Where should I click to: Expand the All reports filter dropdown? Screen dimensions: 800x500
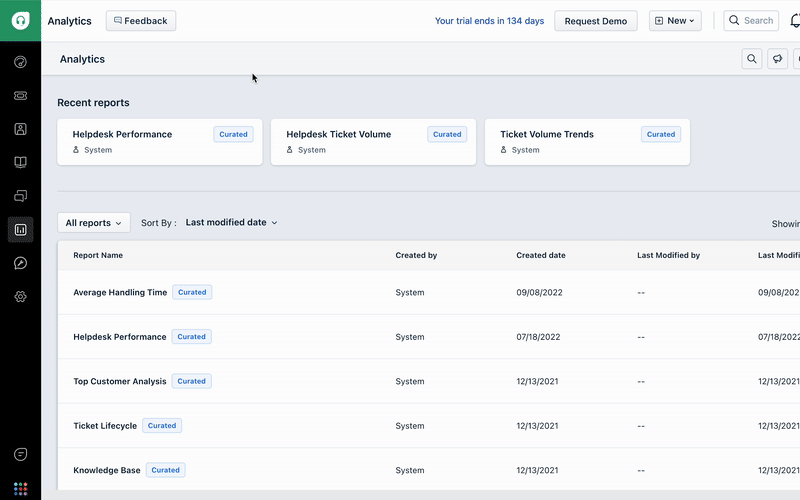(94, 223)
